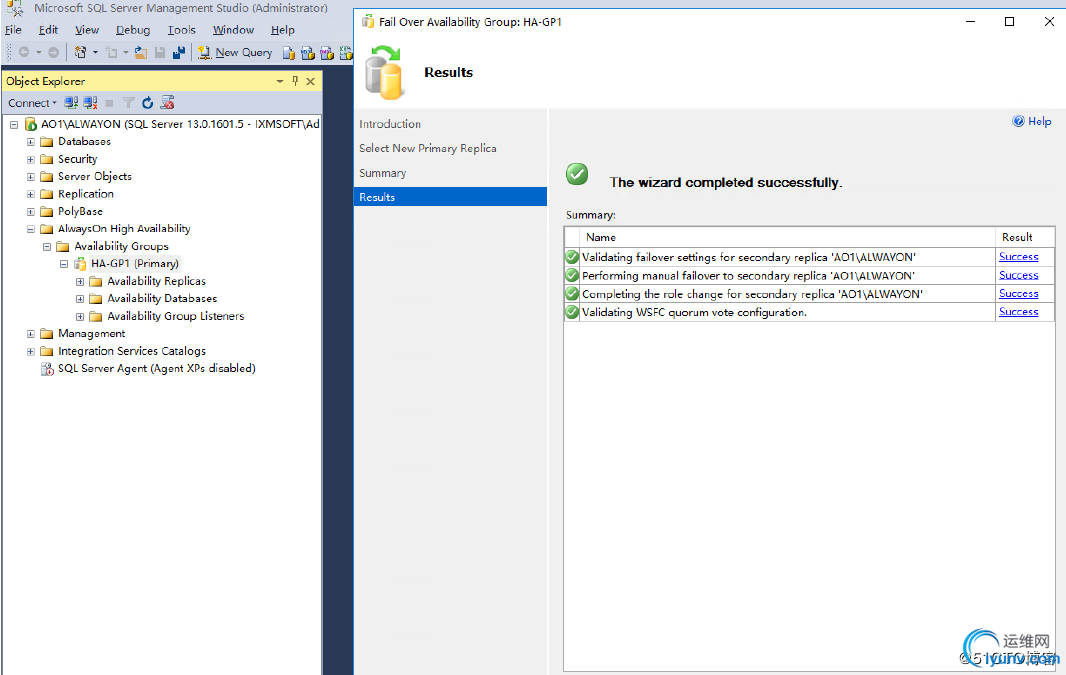This screenshot has width=1066, height=675.
Task: Click the Database Engine Query icon
Action: (x=289, y=52)
